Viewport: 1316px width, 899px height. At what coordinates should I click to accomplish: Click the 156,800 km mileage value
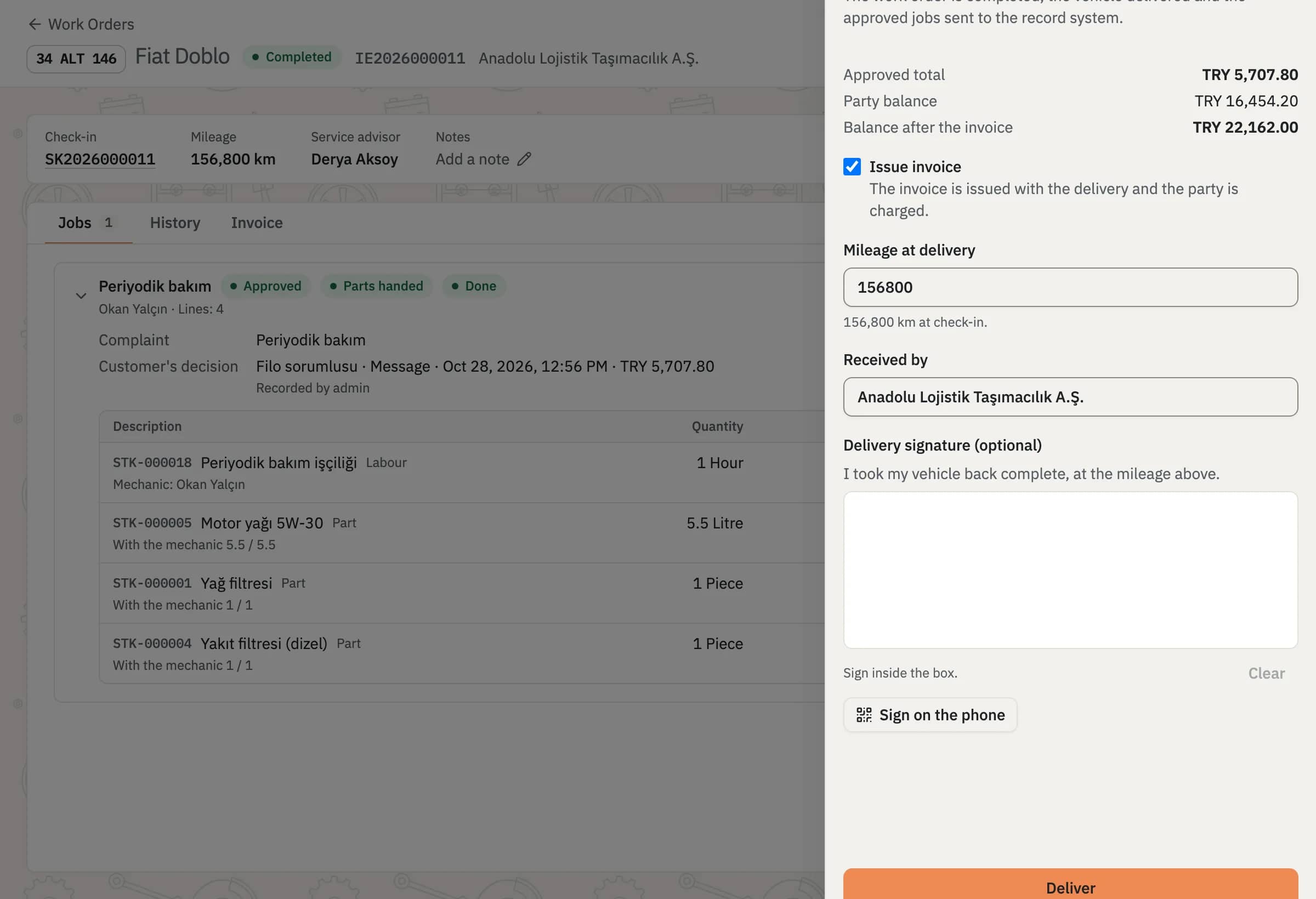(232, 159)
